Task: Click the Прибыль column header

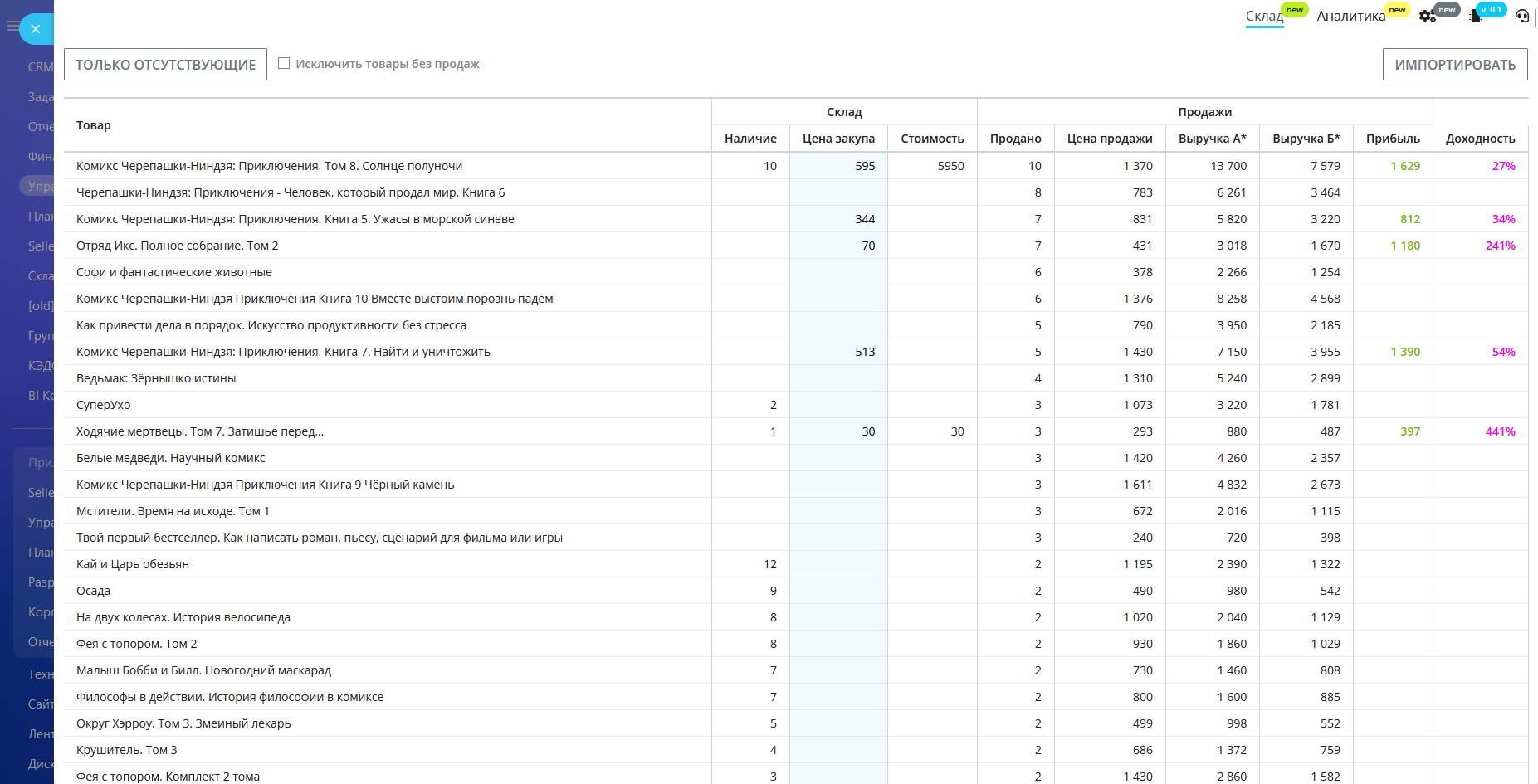Action: [1393, 139]
